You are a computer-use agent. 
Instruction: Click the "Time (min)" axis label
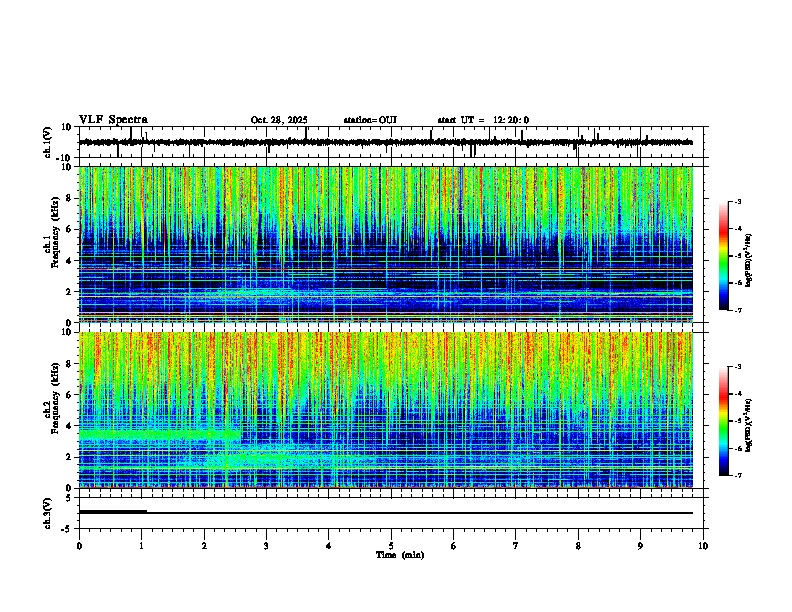tap(400, 555)
